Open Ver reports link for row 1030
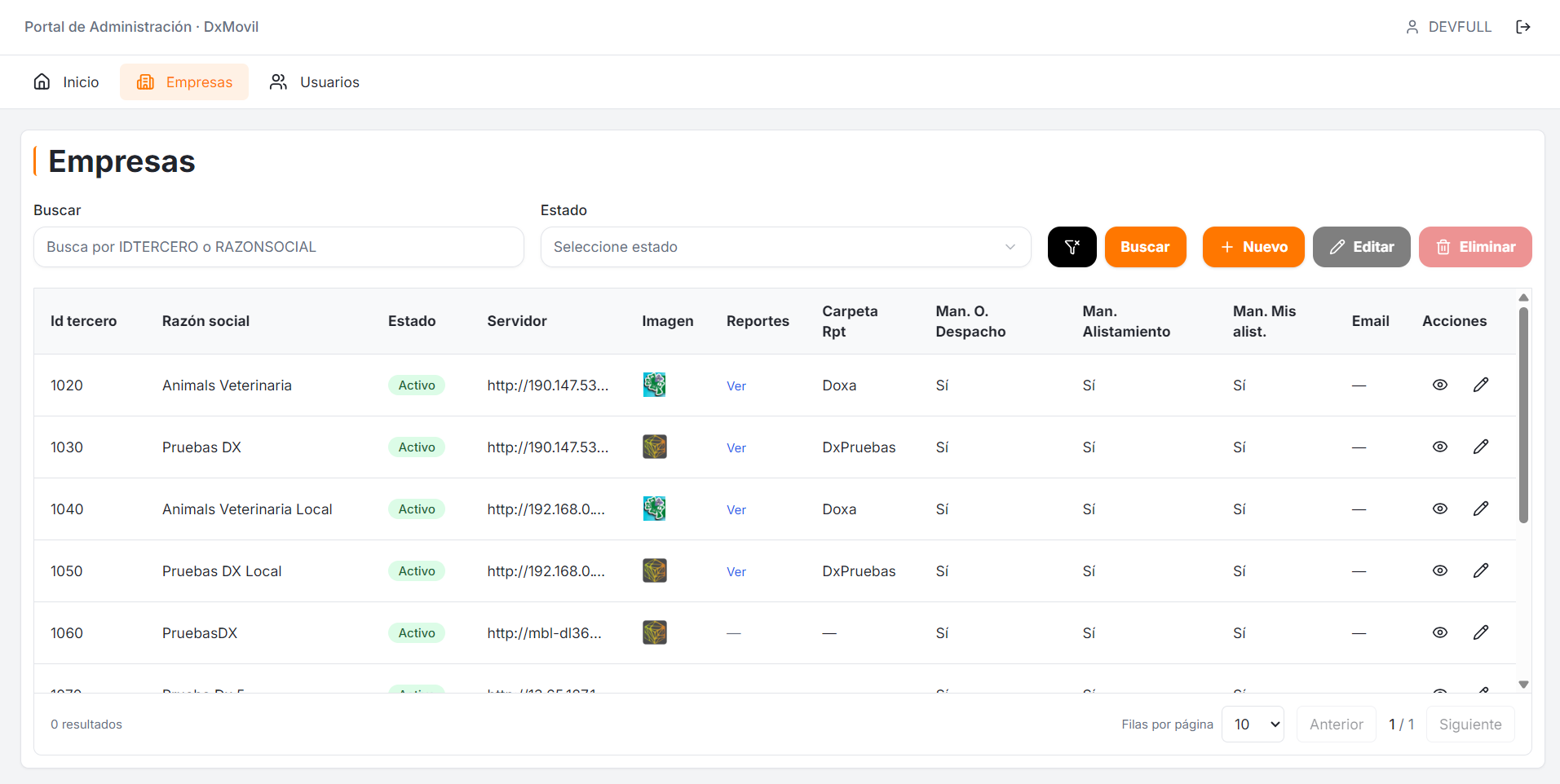This screenshot has width=1560, height=784. pos(736,448)
